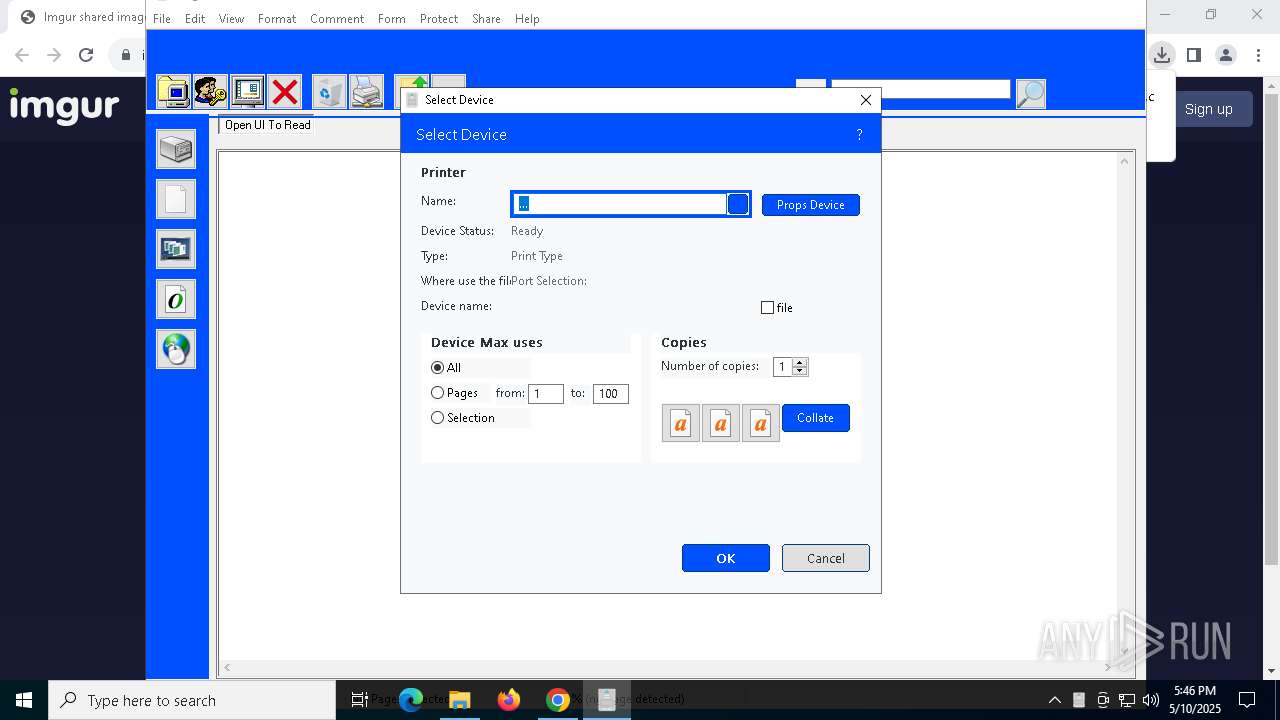Enable the file checkbox
Image resolution: width=1280 pixels, height=720 pixels.
[x=767, y=308]
